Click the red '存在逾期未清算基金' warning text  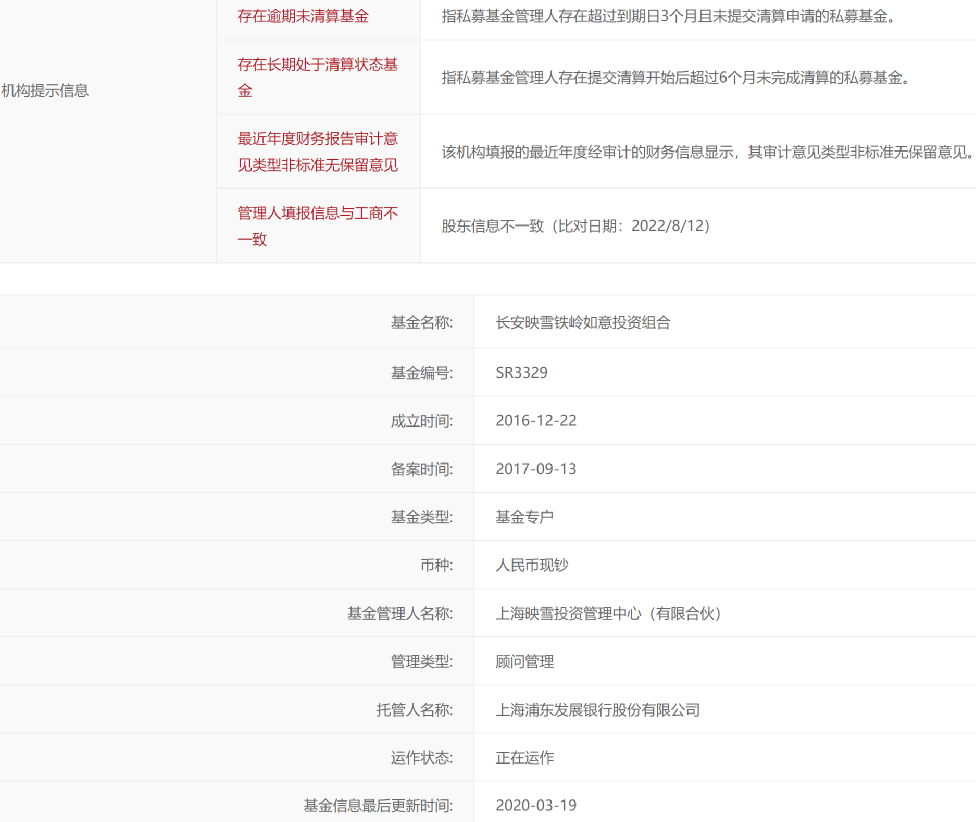(x=303, y=16)
